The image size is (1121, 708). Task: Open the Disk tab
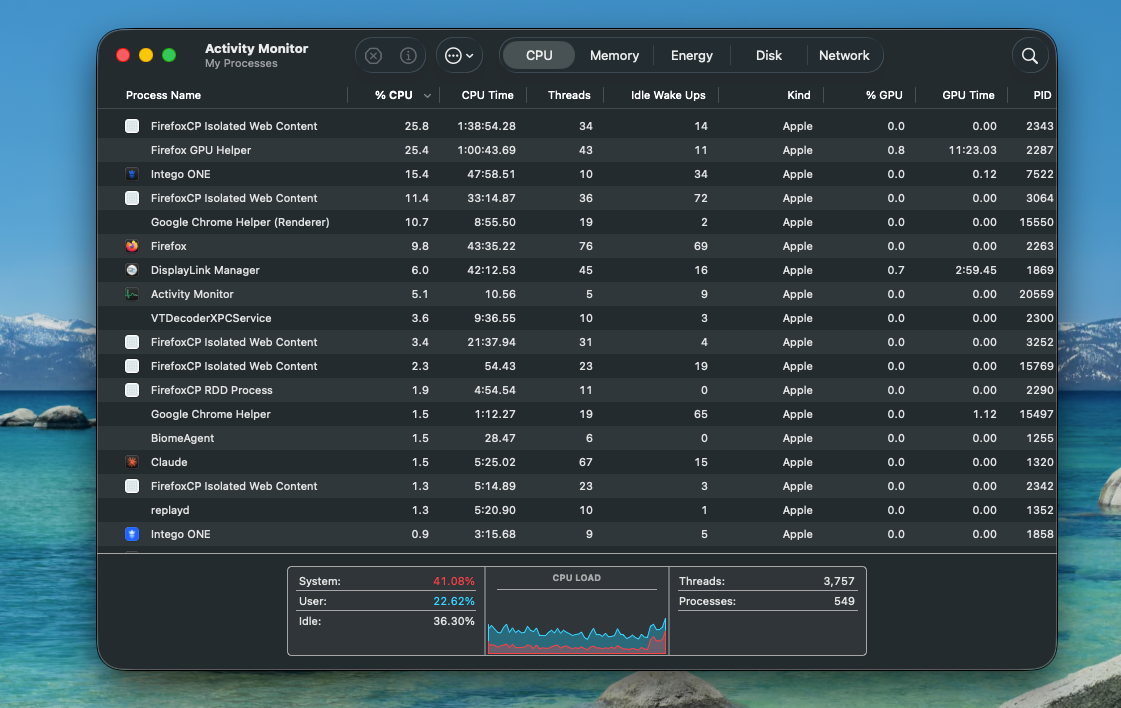click(x=769, y=56)
